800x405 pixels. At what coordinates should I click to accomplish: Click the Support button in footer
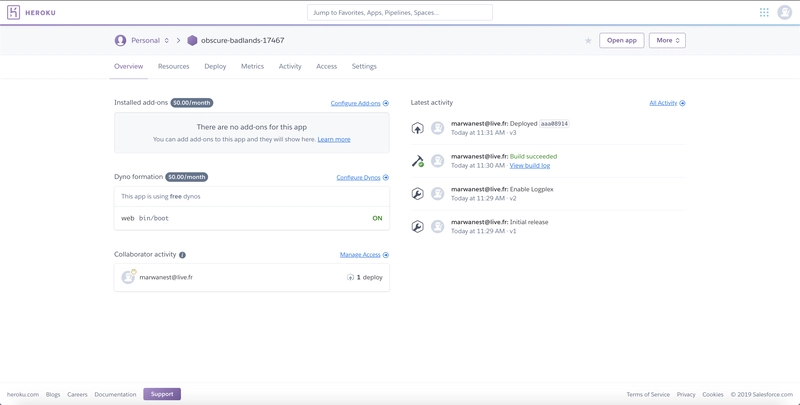[162, 394]
